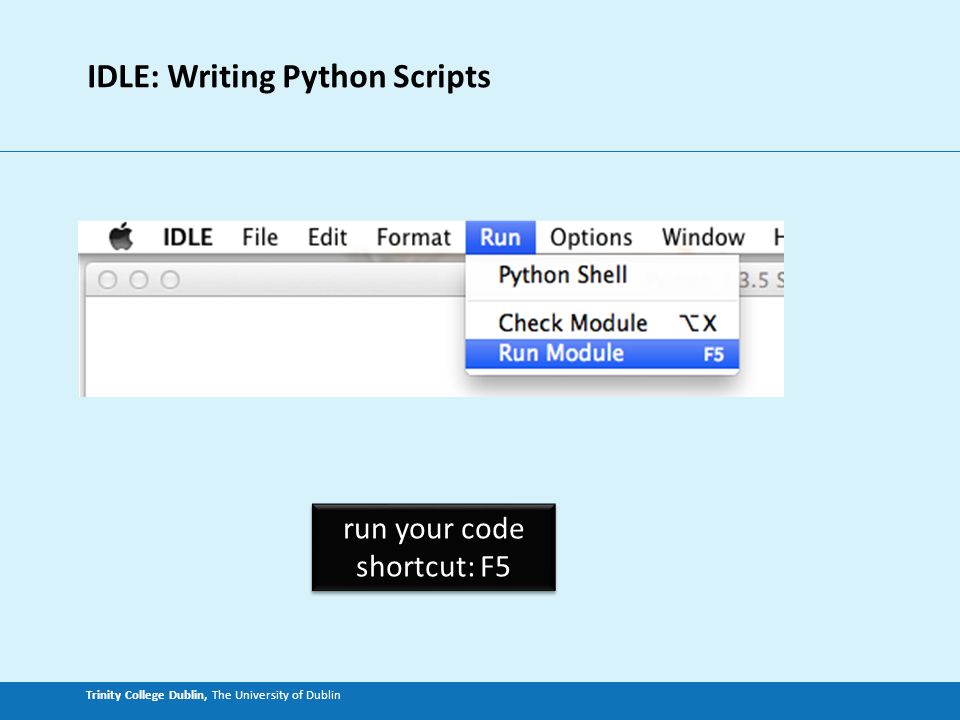This screenshot has width=960, height=720.
Task: Choose Python Shell from Run menu
Action: [602, 276]
